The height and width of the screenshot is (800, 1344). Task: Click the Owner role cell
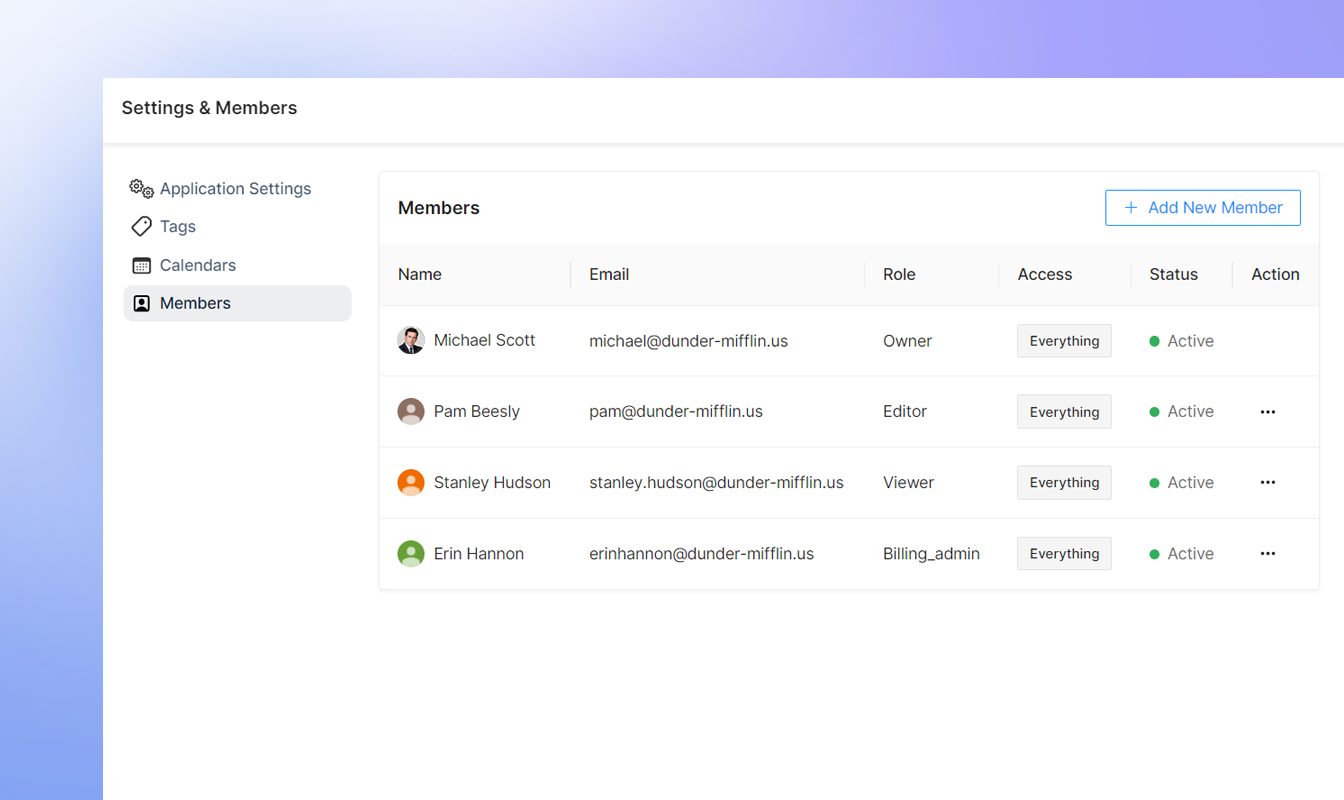click(x=907, y=341)
